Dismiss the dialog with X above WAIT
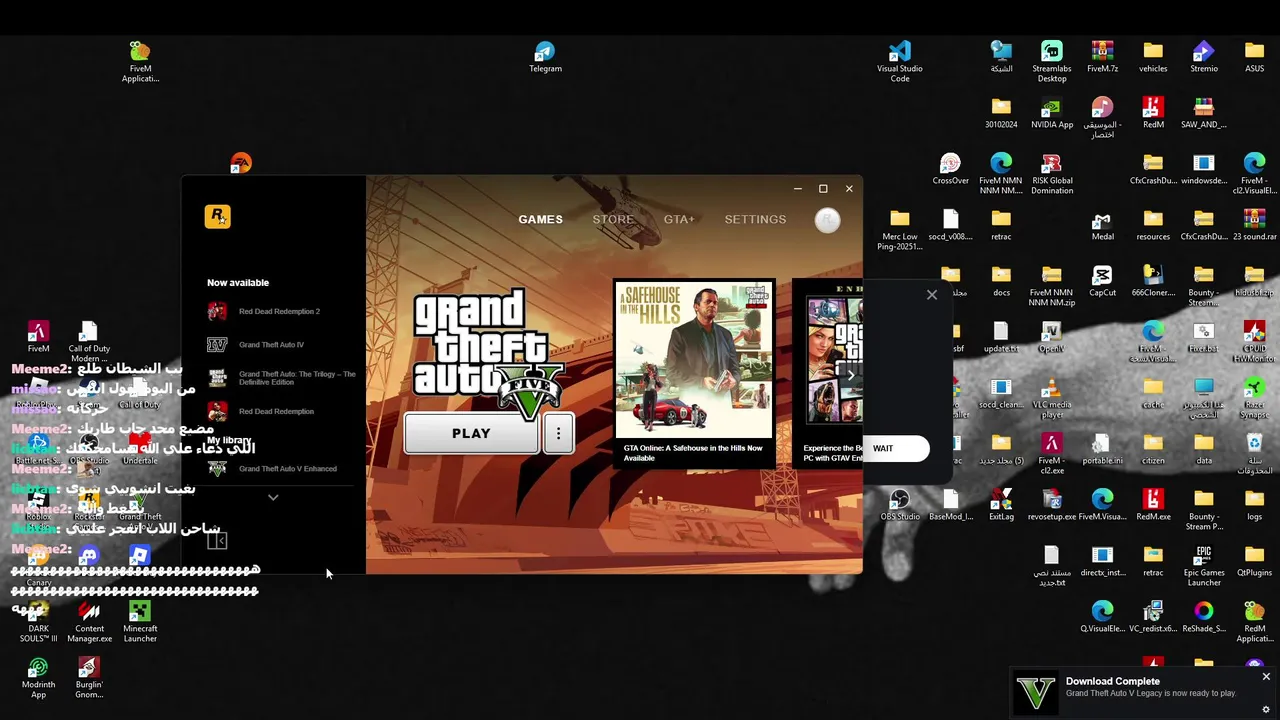 point(932,295)
